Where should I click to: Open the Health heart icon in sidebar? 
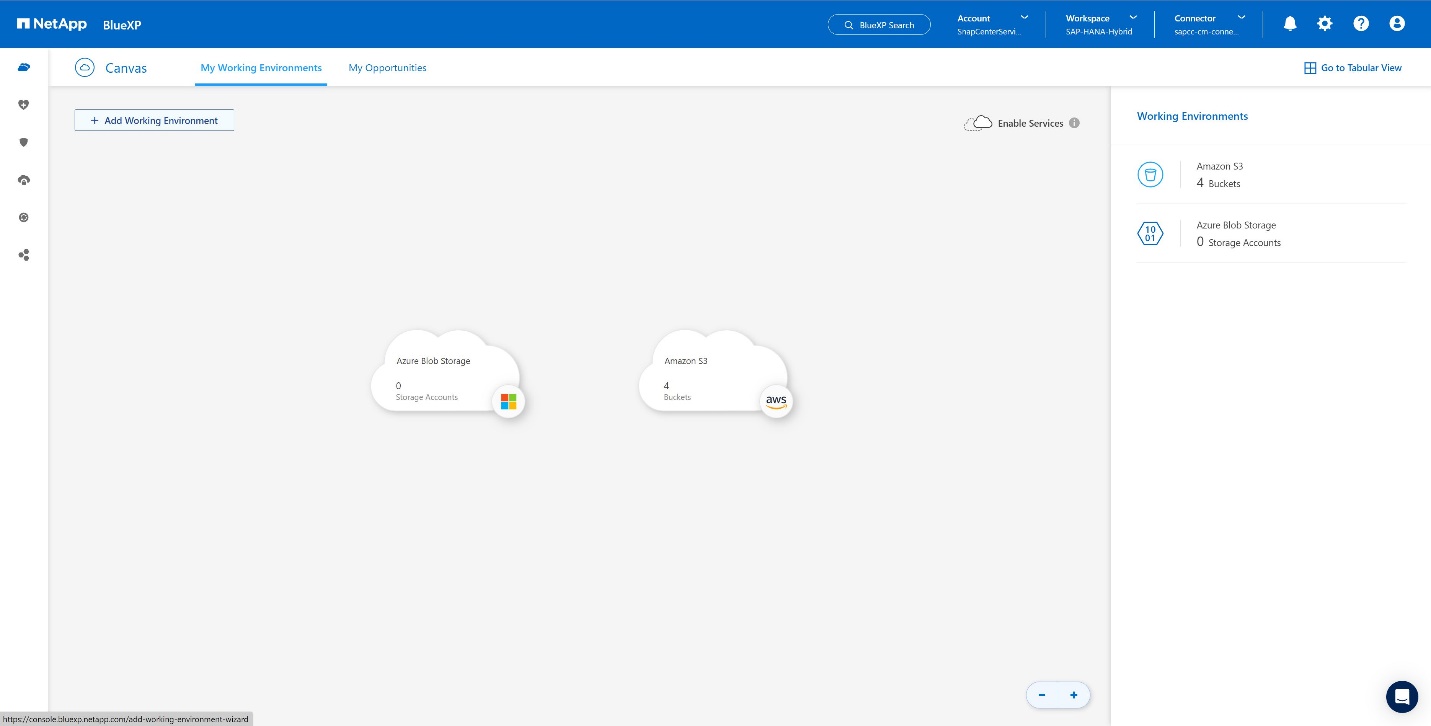coord(24,105)
